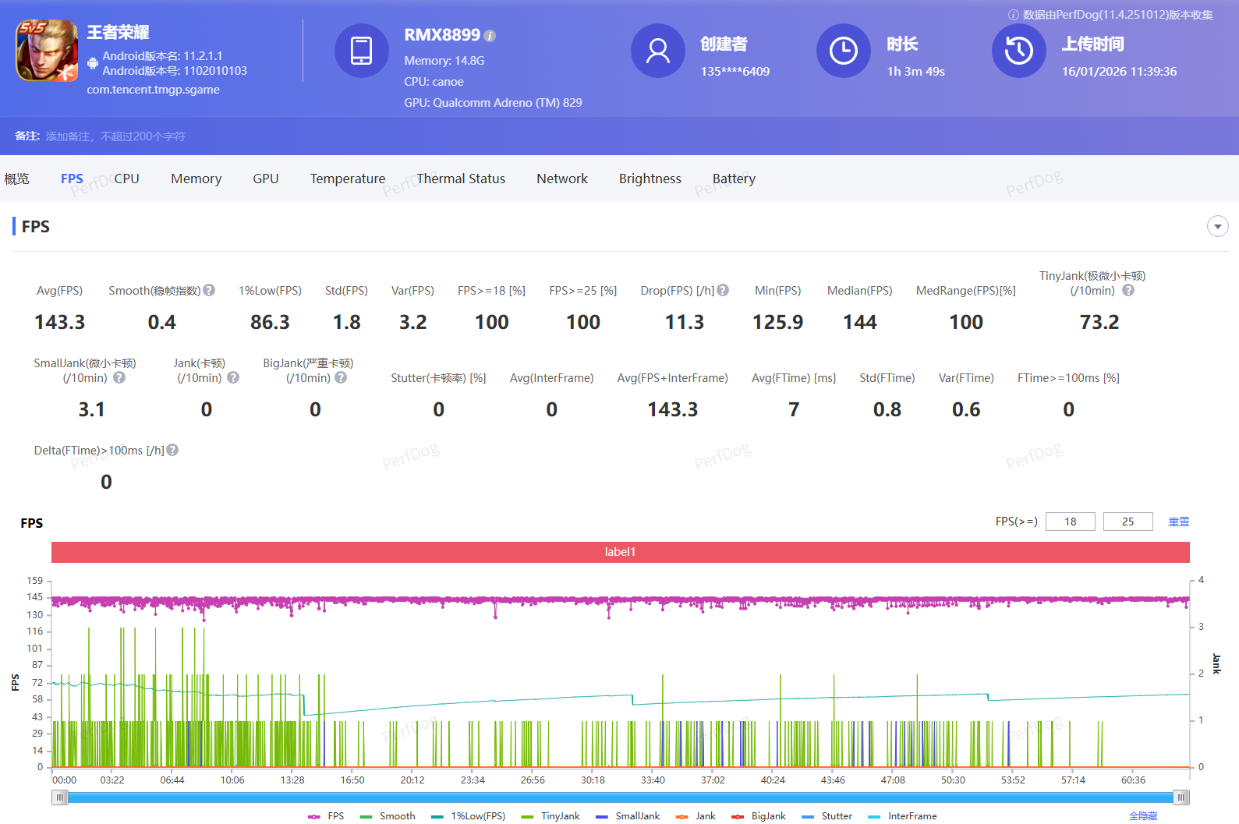Click the creator user profile icon
The height and width of the screenshot is (824, 1239).
(657, 50)
